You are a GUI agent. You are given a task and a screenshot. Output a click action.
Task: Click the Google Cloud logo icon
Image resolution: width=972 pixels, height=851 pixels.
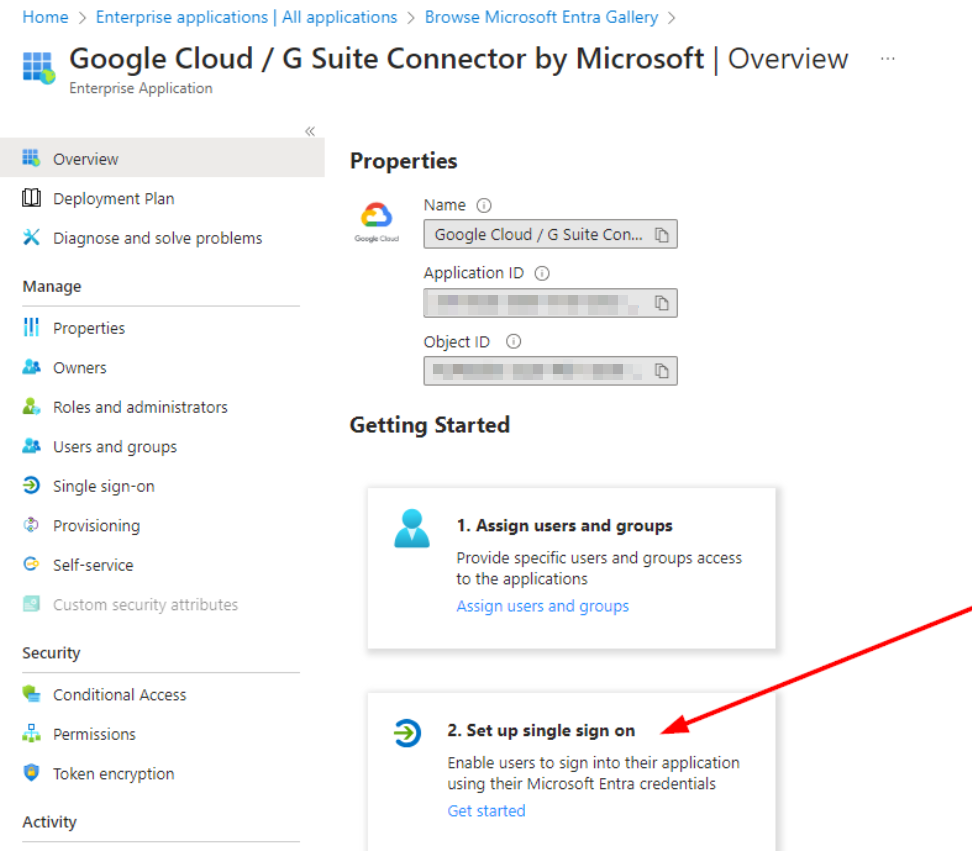pos(377,218)
